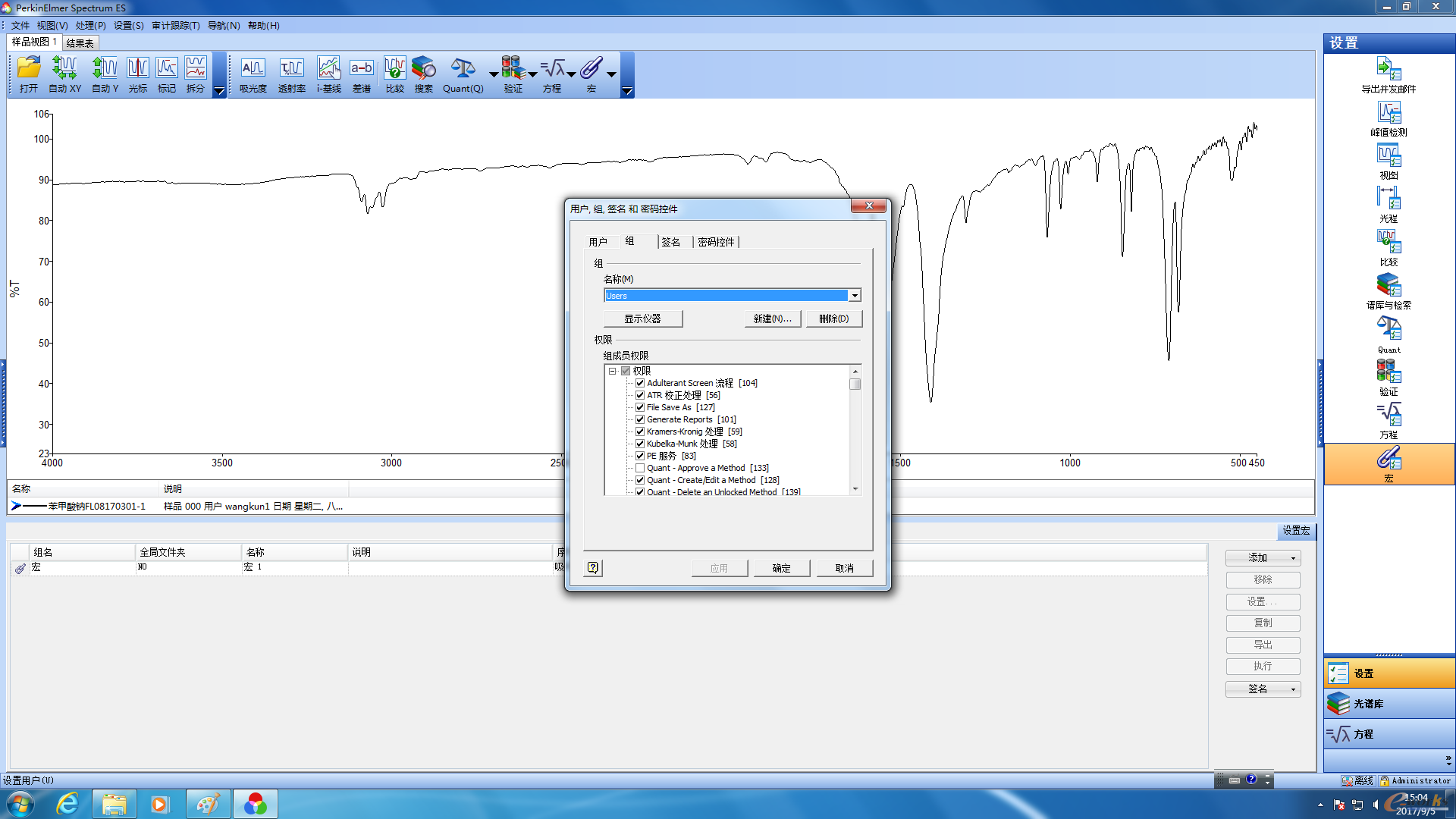Screen dimensions: 1456x819
Task: Open 视图 settings in side panel
Action: tap(1389, 162)
